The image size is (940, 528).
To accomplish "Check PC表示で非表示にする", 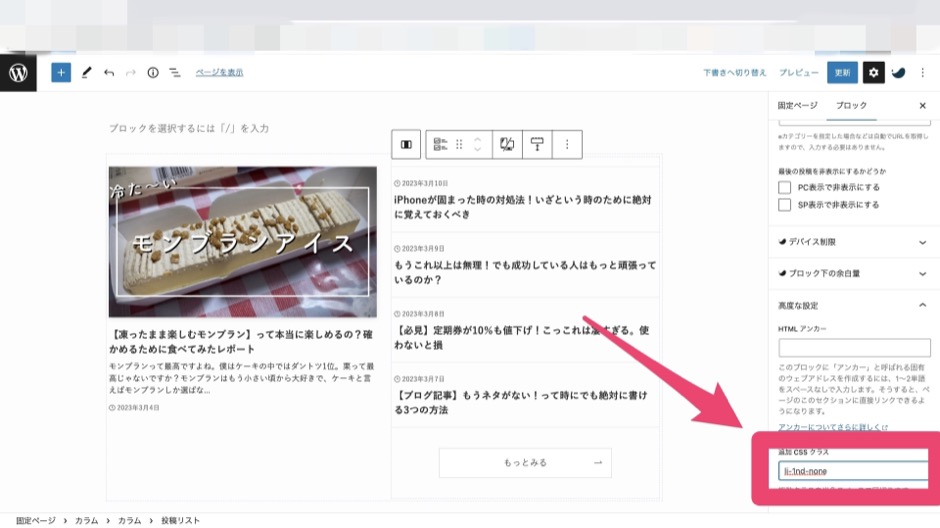I will point(784,188).
